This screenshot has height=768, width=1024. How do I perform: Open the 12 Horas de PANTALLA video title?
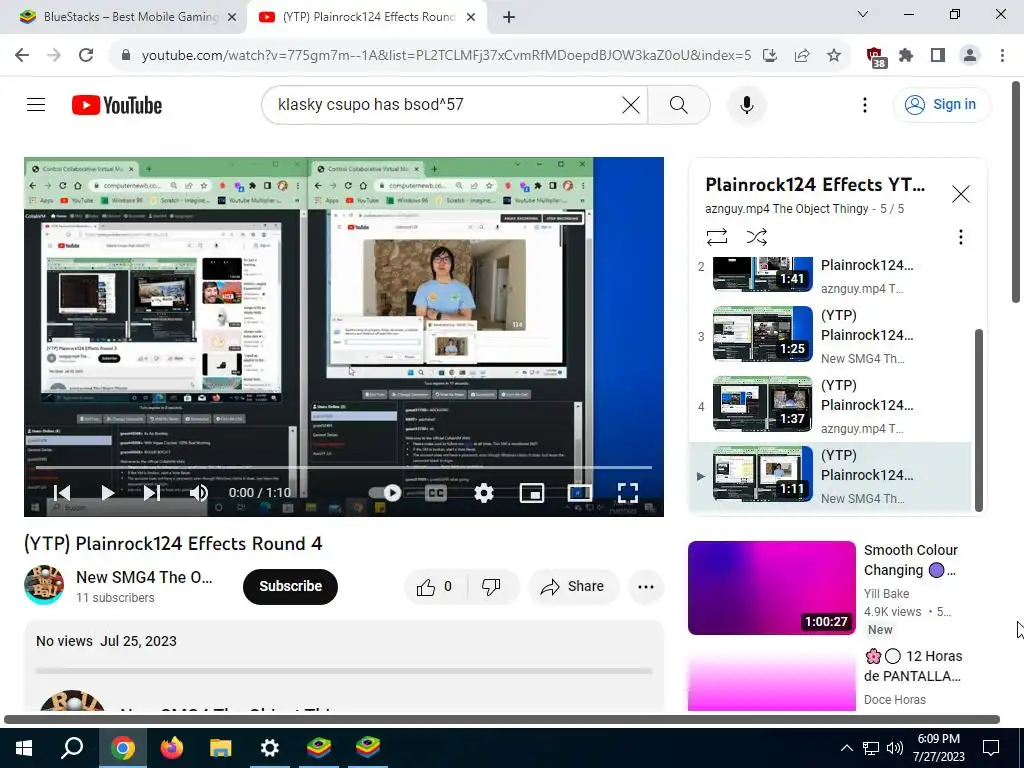(x=914, y=665)
